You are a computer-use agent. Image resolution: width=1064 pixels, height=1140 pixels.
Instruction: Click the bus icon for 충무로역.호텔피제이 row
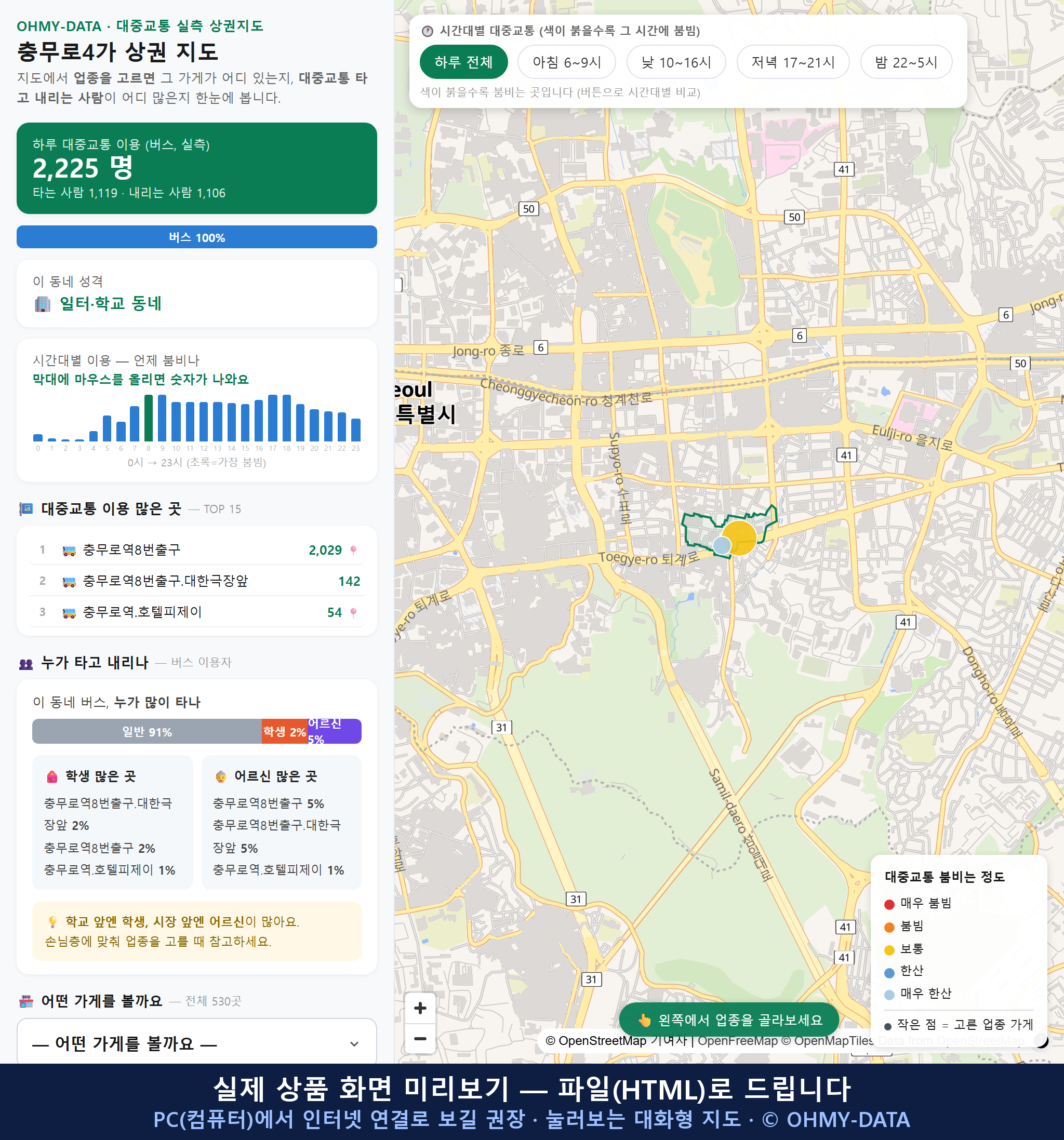(69, 612)
